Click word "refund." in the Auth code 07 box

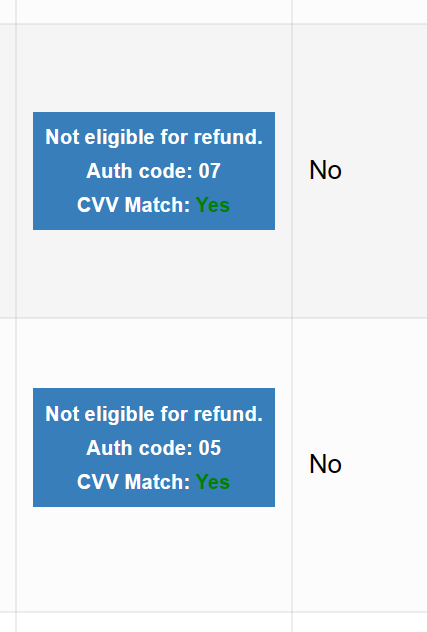coord(228,137)
